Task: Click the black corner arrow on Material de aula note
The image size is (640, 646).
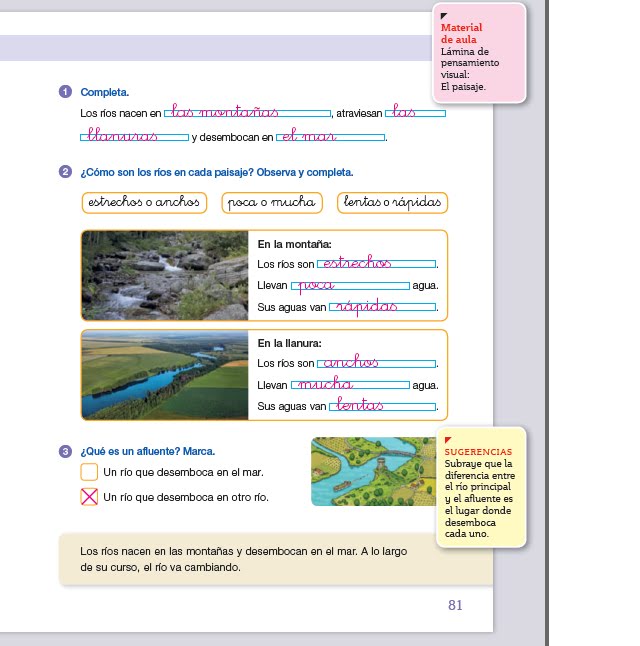Action: (x=444, y=16)
